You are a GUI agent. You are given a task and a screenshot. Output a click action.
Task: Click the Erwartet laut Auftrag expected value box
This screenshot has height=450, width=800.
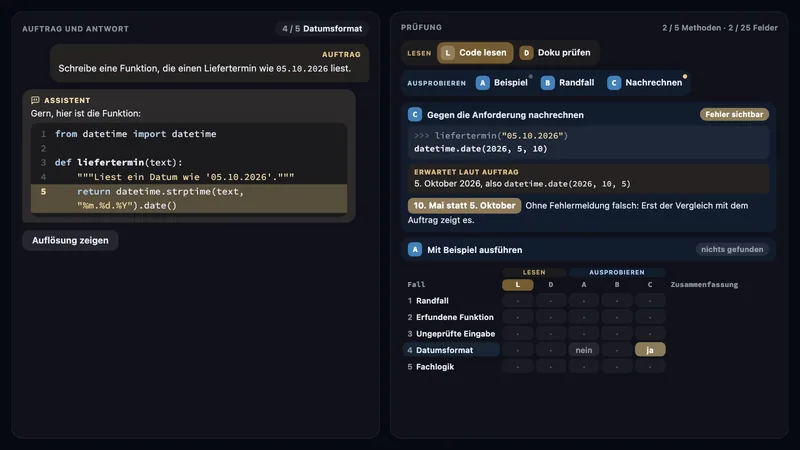point(588,179)
